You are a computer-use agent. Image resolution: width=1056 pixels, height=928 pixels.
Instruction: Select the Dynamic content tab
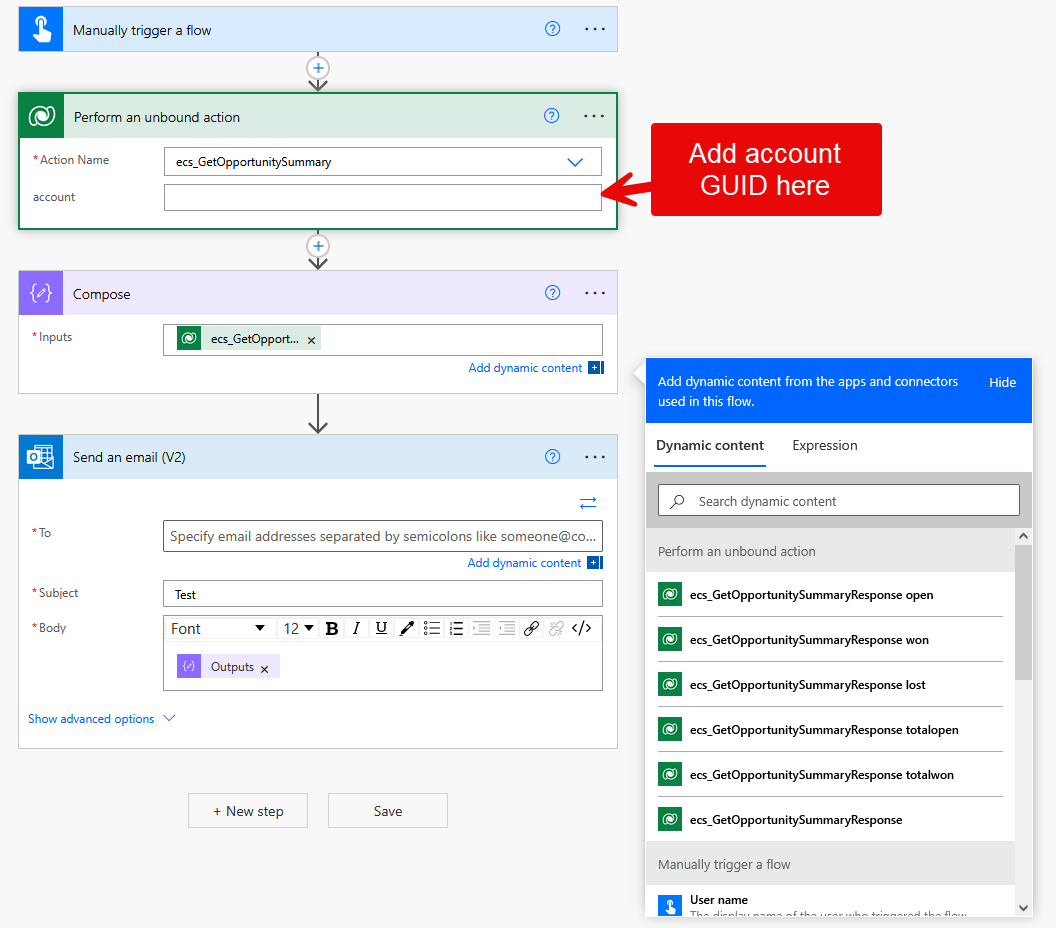click(x=710, y=446)
